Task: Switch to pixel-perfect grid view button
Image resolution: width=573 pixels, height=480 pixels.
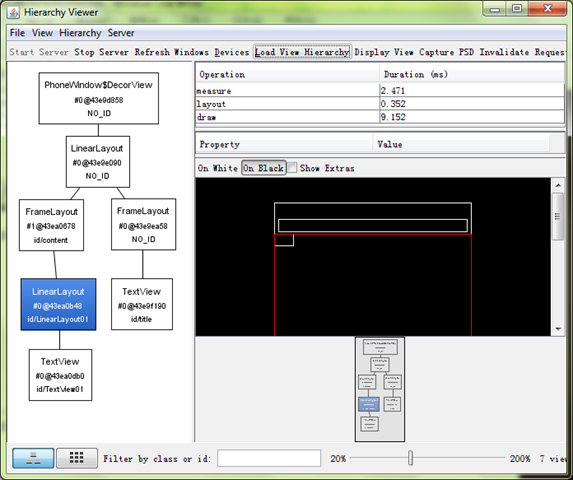Action: point(77,458)
